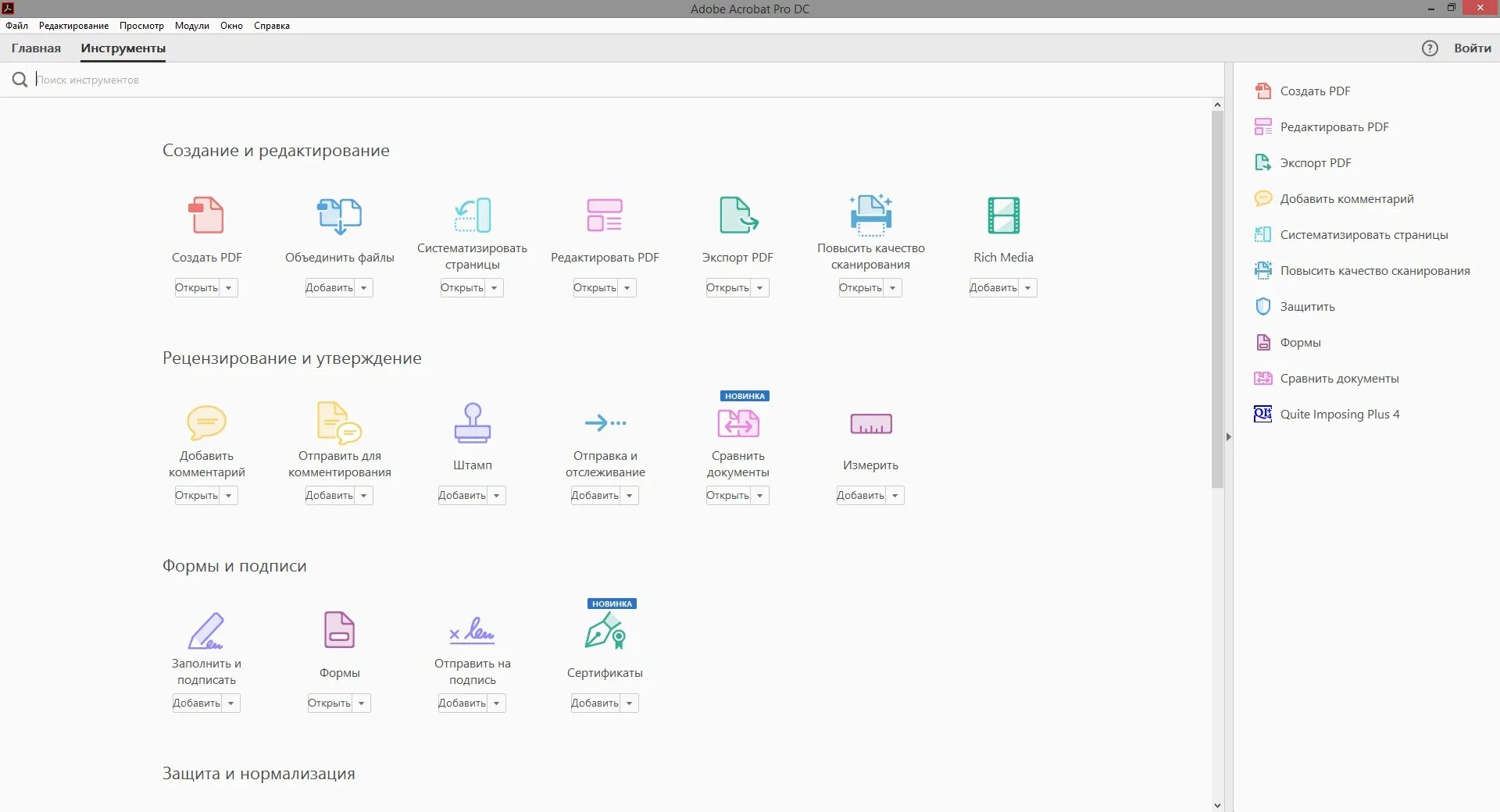Open the Compare Documents tool icon

point(738,423)
